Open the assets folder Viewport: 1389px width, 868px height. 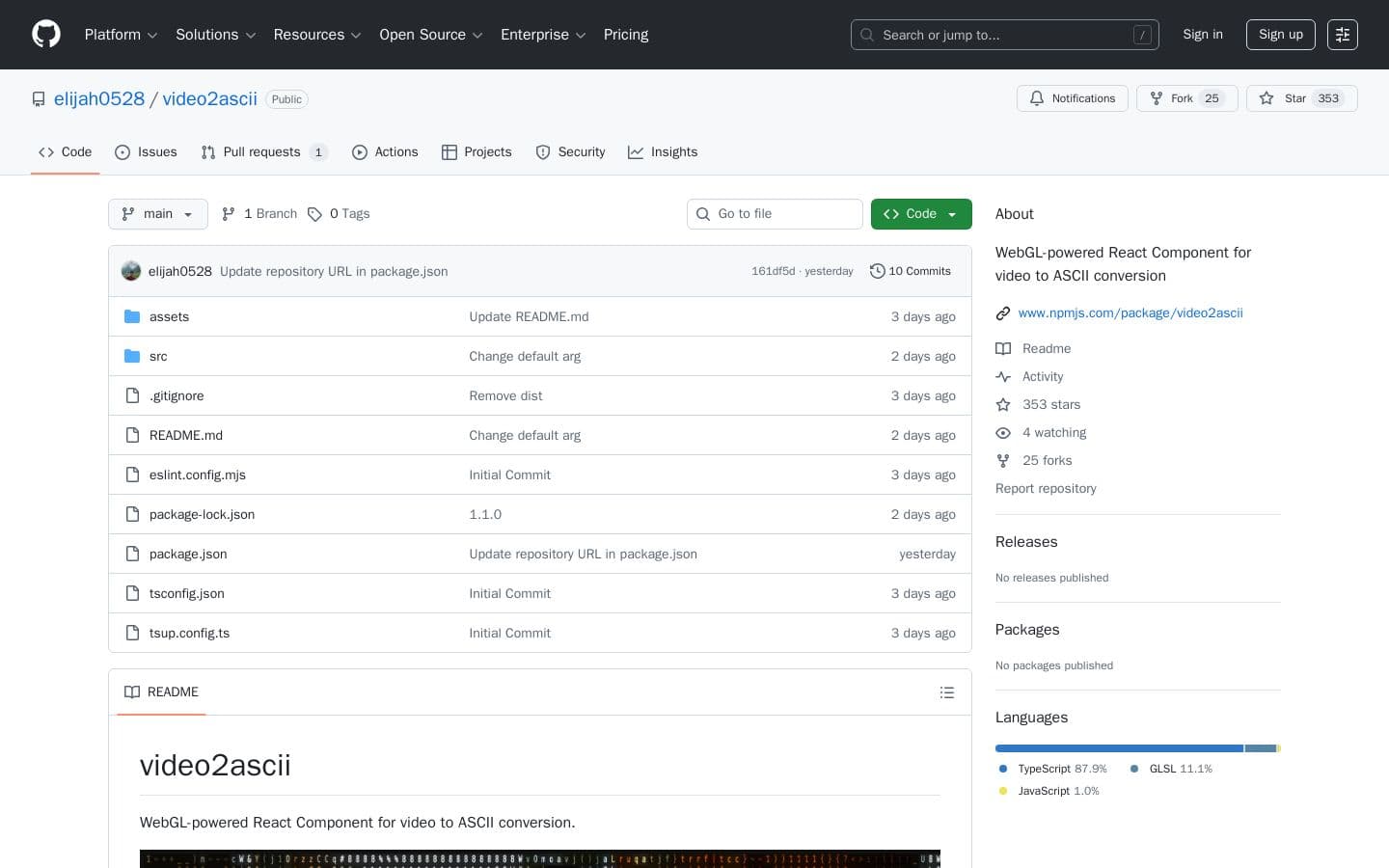[x=169, y=316]
